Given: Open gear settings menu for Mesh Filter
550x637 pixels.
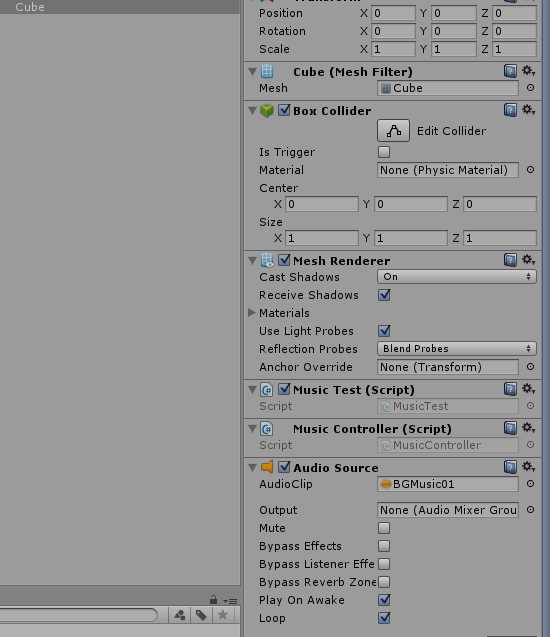Looking at the screenshot, I should [x=528, y=71].
